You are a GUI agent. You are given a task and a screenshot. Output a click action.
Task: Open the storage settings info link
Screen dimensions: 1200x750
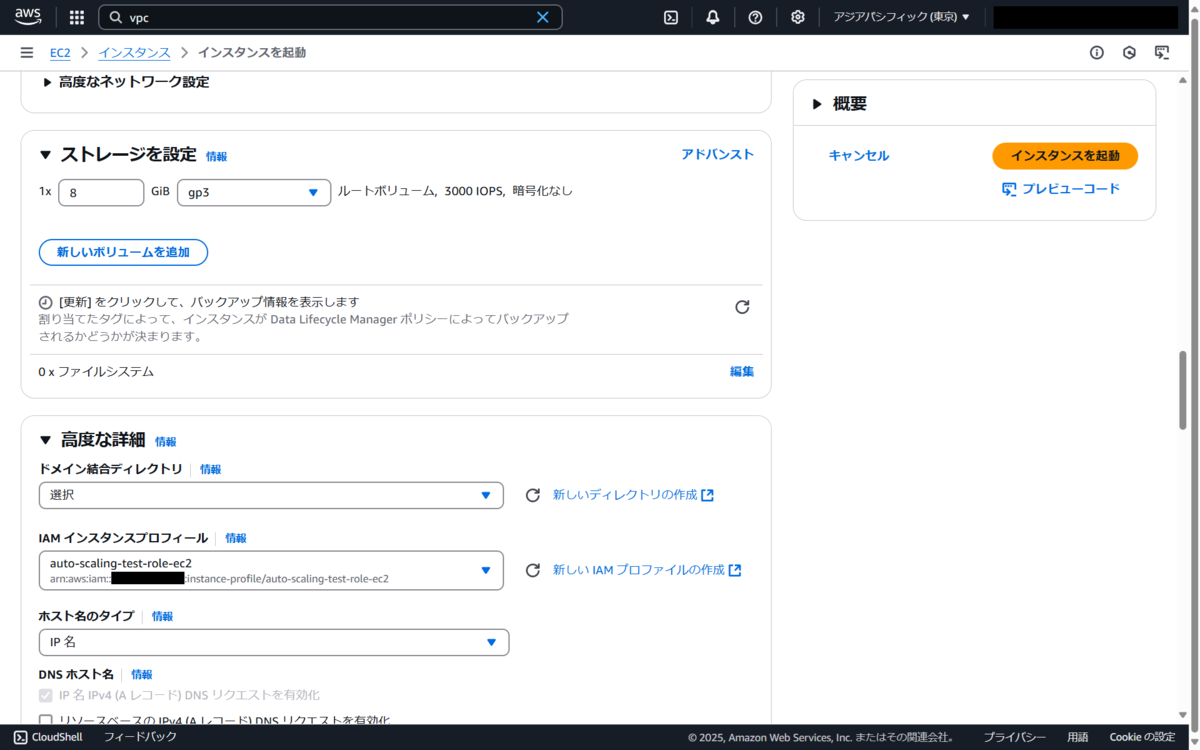[216, 156]
